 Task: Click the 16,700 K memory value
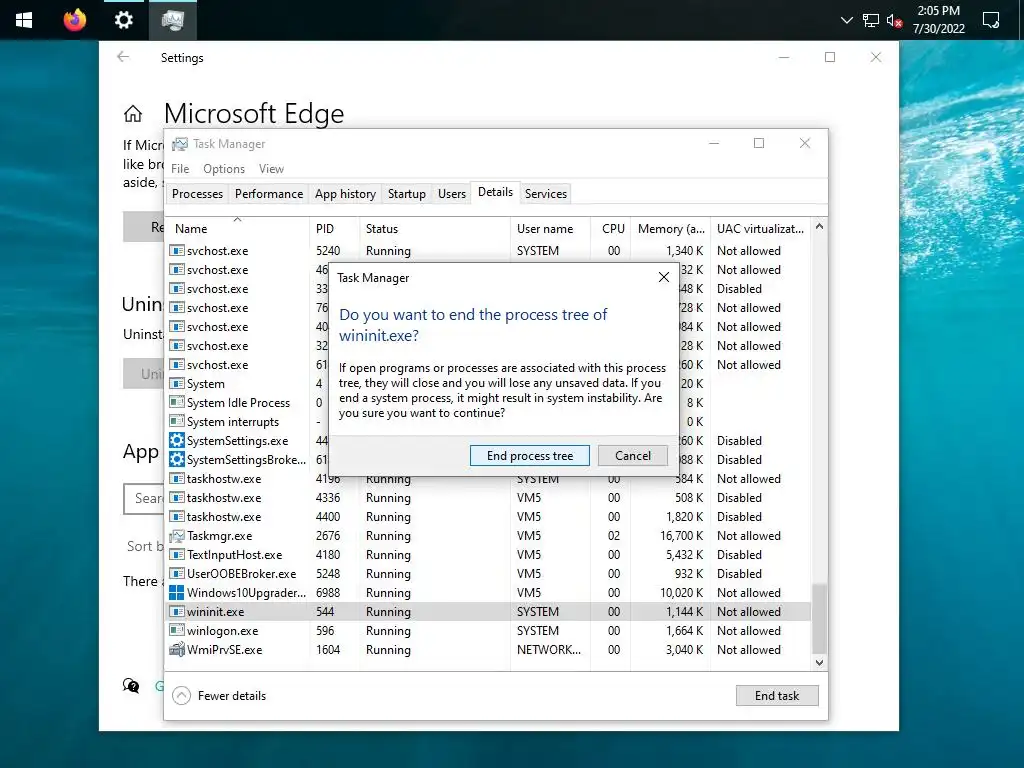click(x=681, y=536)
